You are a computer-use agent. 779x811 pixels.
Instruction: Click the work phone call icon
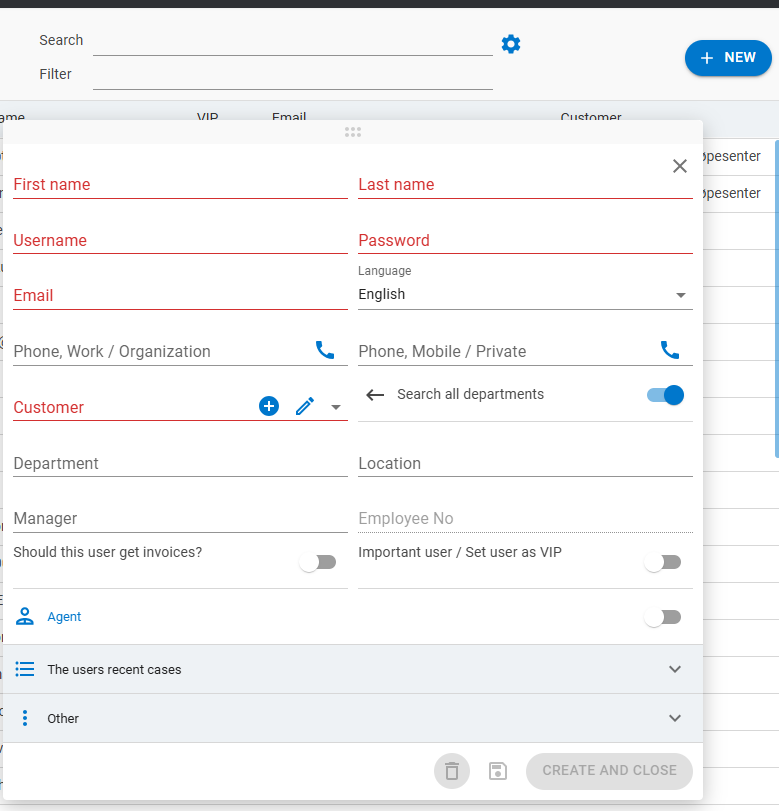pos(325,350)
